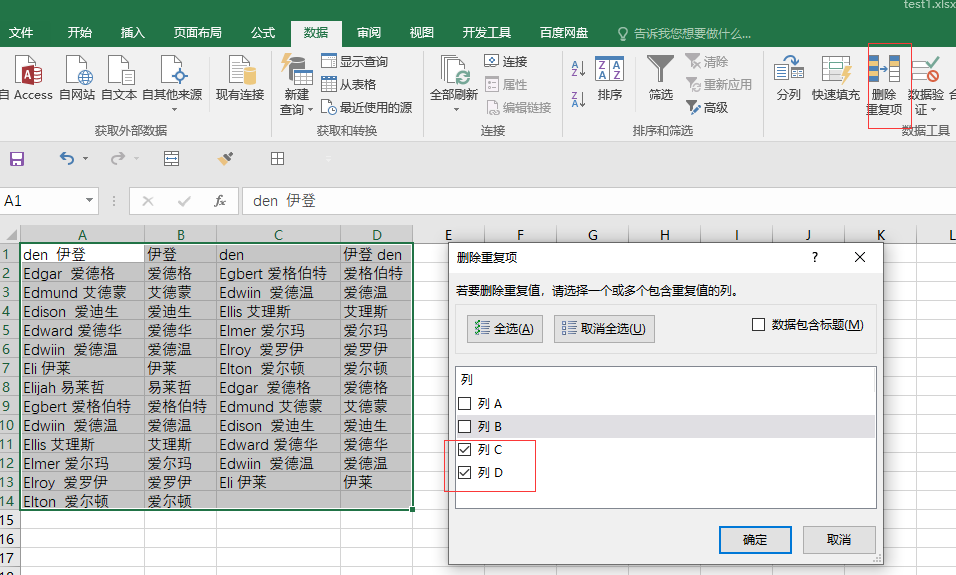
Task: Switch to the 审阅 tab
Action: click(x=369, y=33)
